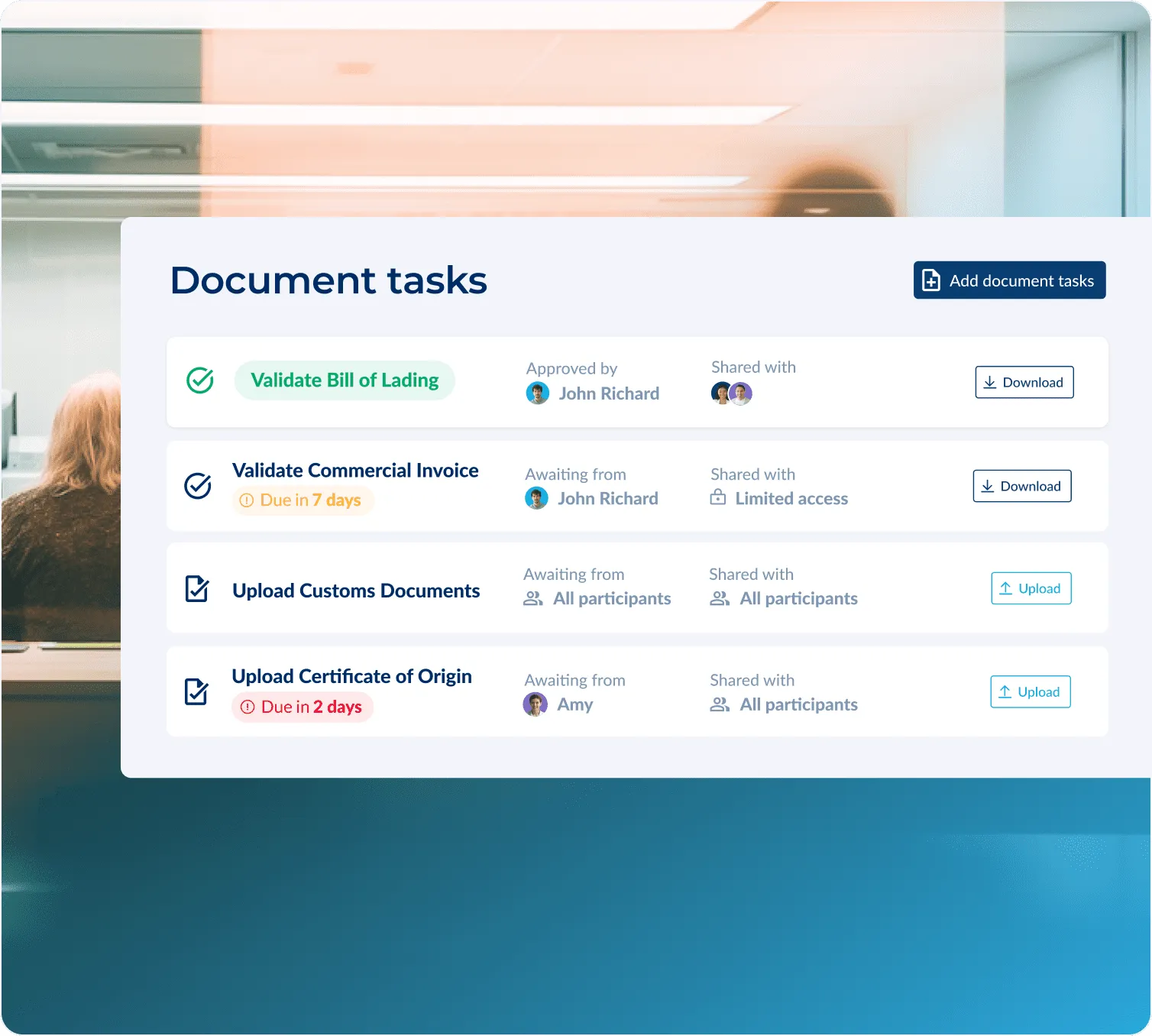Screen dimensions: 1152x1036
Task: Select the Limited access sharing label
Action: tap(791, 499)
